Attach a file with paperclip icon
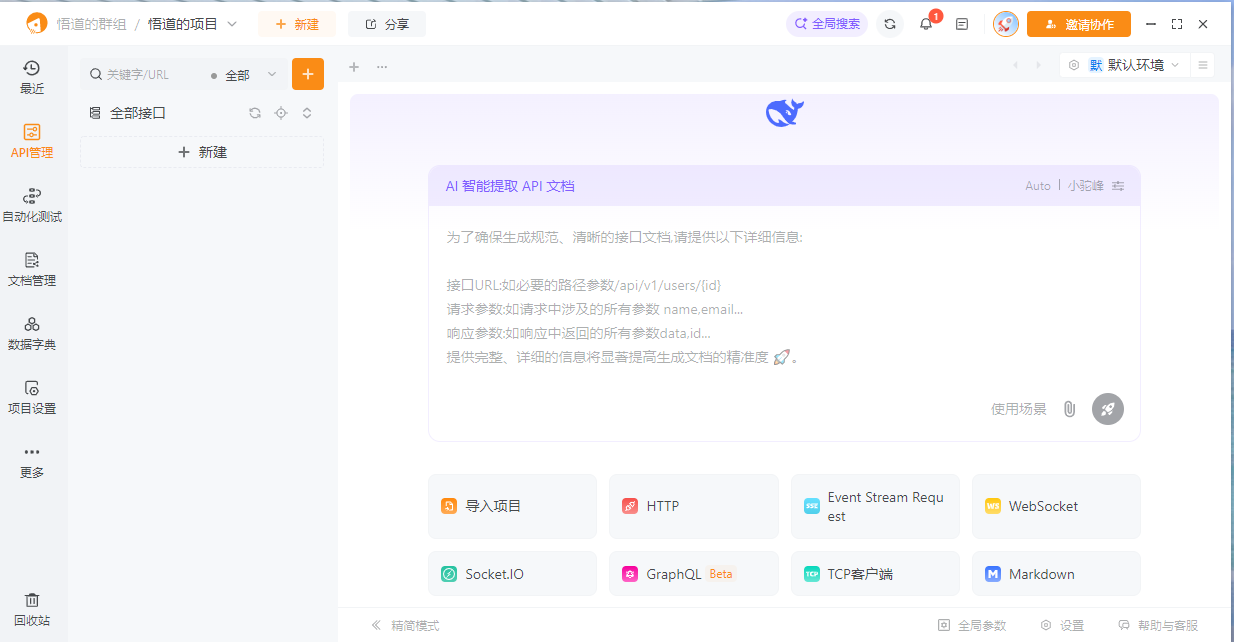The image size is (1234, 642). [1069, 409]
